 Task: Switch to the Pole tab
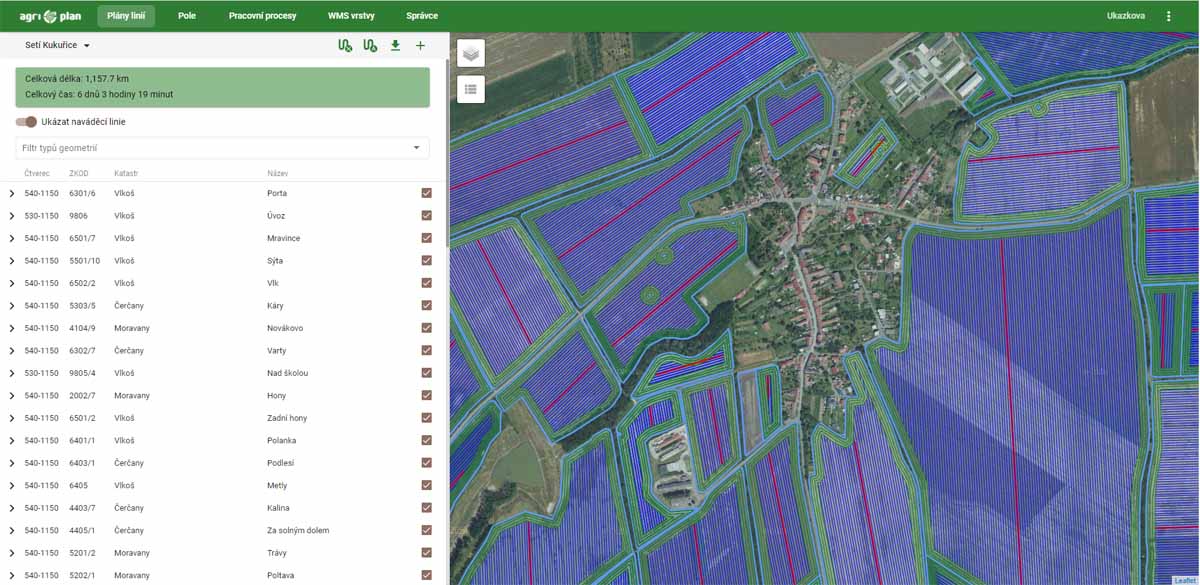pyautogui.click(x=187, y=16)
